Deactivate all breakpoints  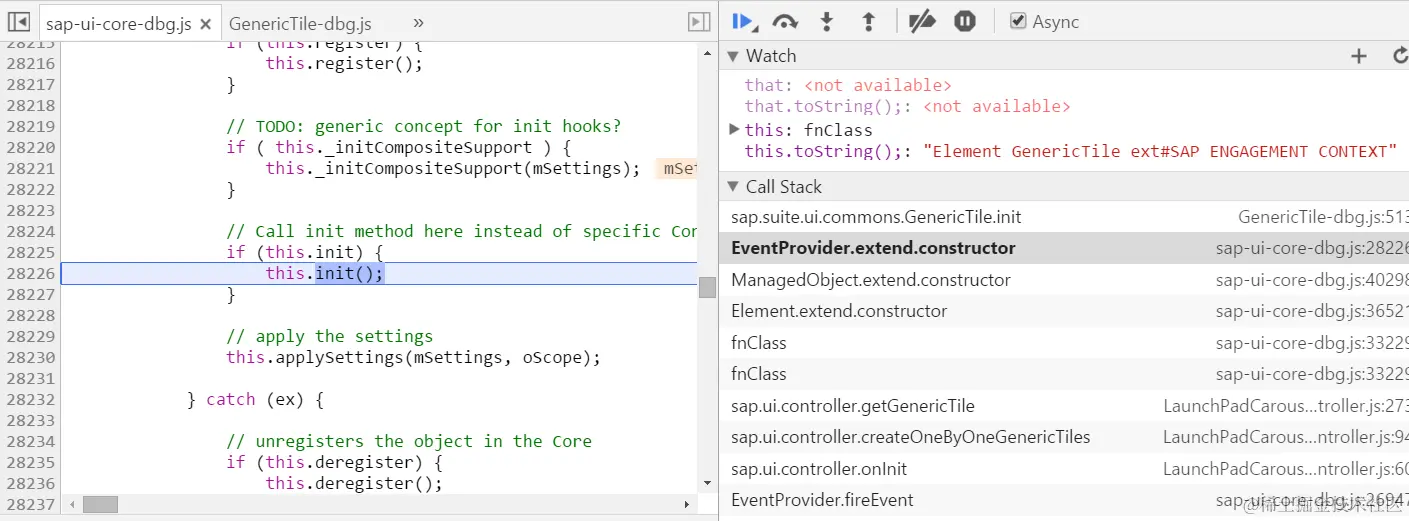tap(921, 21)
